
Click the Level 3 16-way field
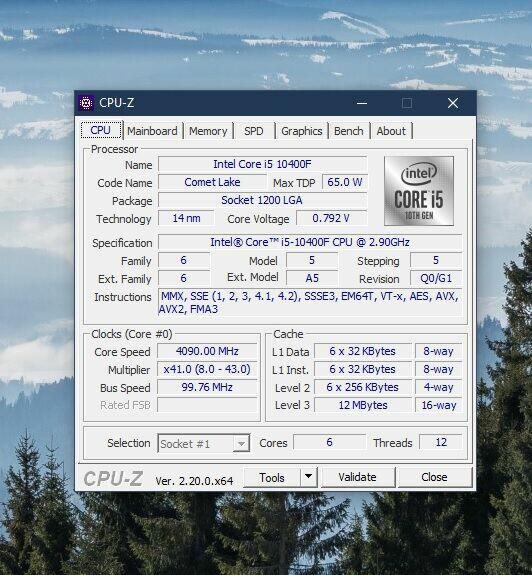(439, 405)
